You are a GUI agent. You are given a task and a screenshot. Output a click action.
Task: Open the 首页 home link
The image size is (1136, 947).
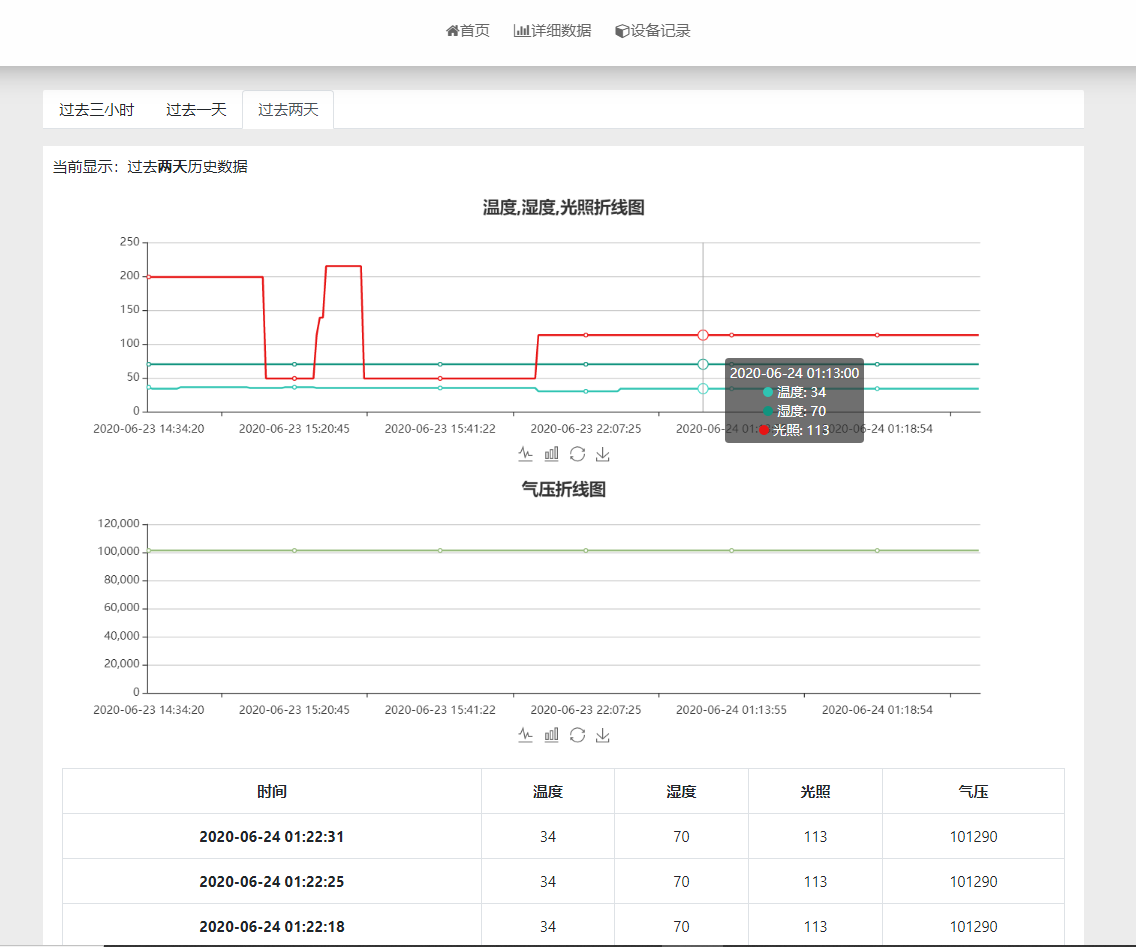pos(468,31)
